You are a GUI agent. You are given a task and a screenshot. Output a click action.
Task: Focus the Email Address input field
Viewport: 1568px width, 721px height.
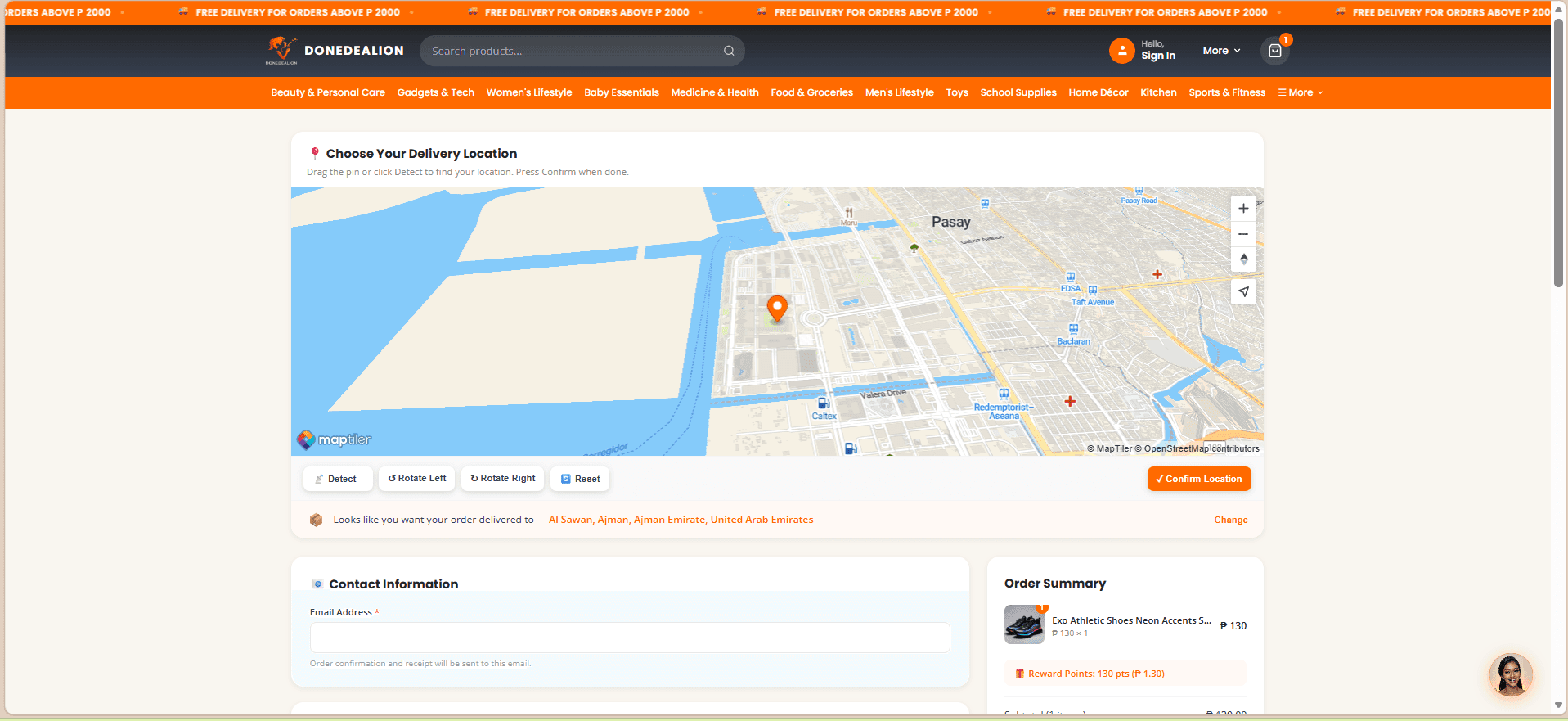(630, 638)
